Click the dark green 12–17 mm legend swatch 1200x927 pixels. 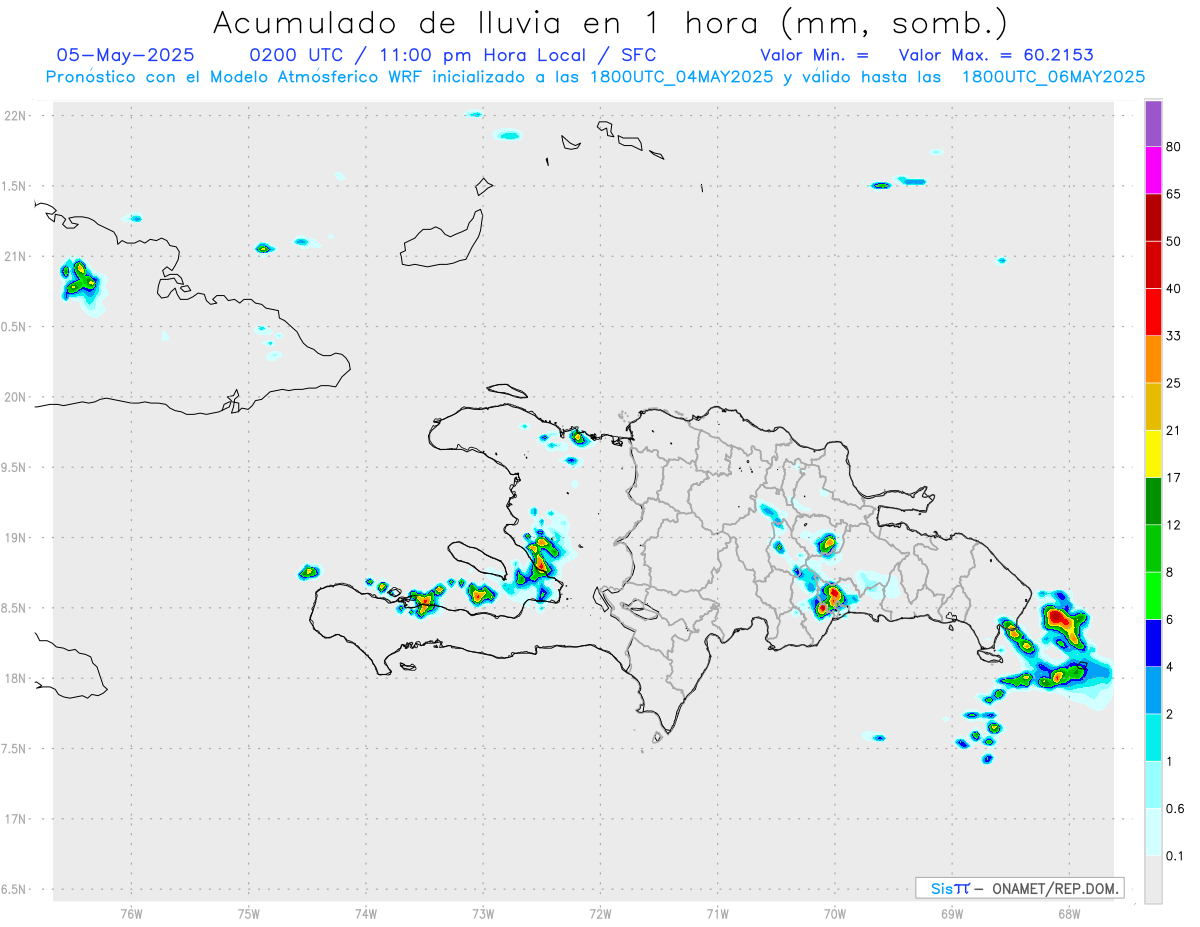coord(1153,501)
